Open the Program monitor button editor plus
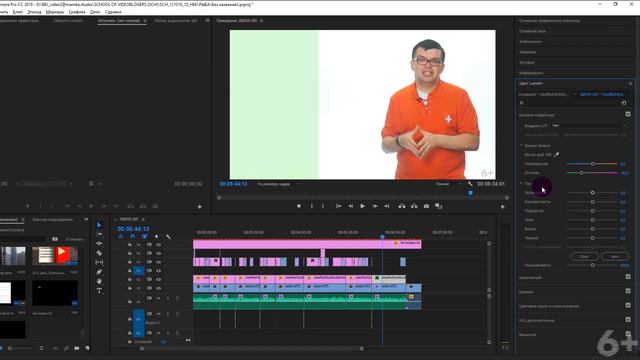This screenshot has height=360, width=640. click(x=502, y=207)
